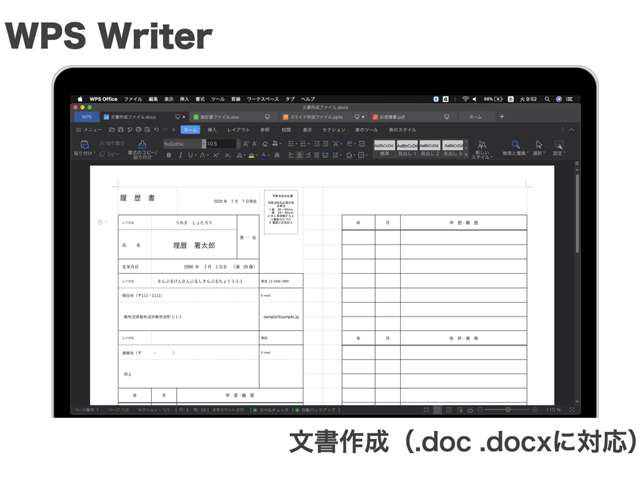The height and width of the screenshot is (480, 640).
Task: Open the YuGothic font name dropdown
Action: (204, 144)
